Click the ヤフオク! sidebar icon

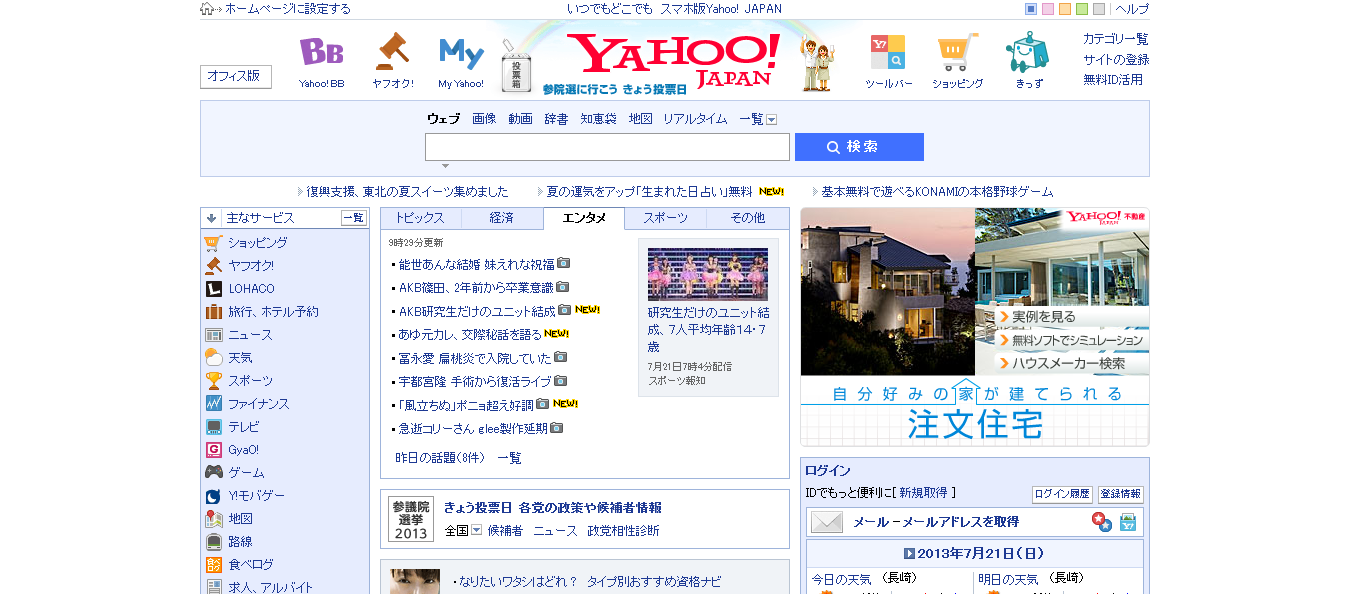pyautogui.click(x=213, y=265)
